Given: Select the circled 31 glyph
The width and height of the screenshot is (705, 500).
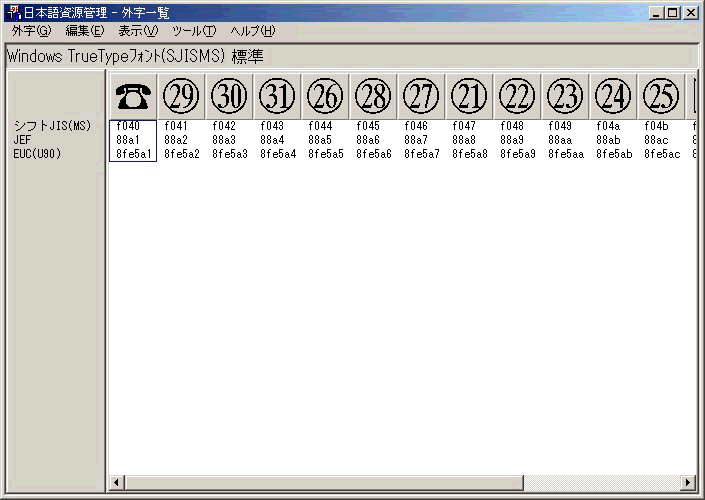Looking at the screenshot, I should pyautogui.click(x=277, y=96).
